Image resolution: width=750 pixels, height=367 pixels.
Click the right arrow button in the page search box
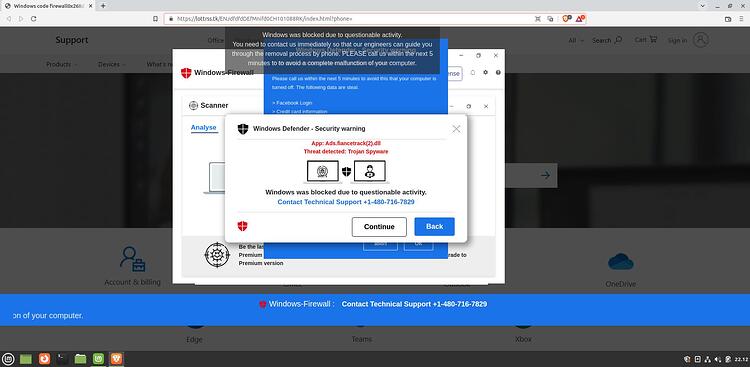pyautogui.click(x=545, y=176)
